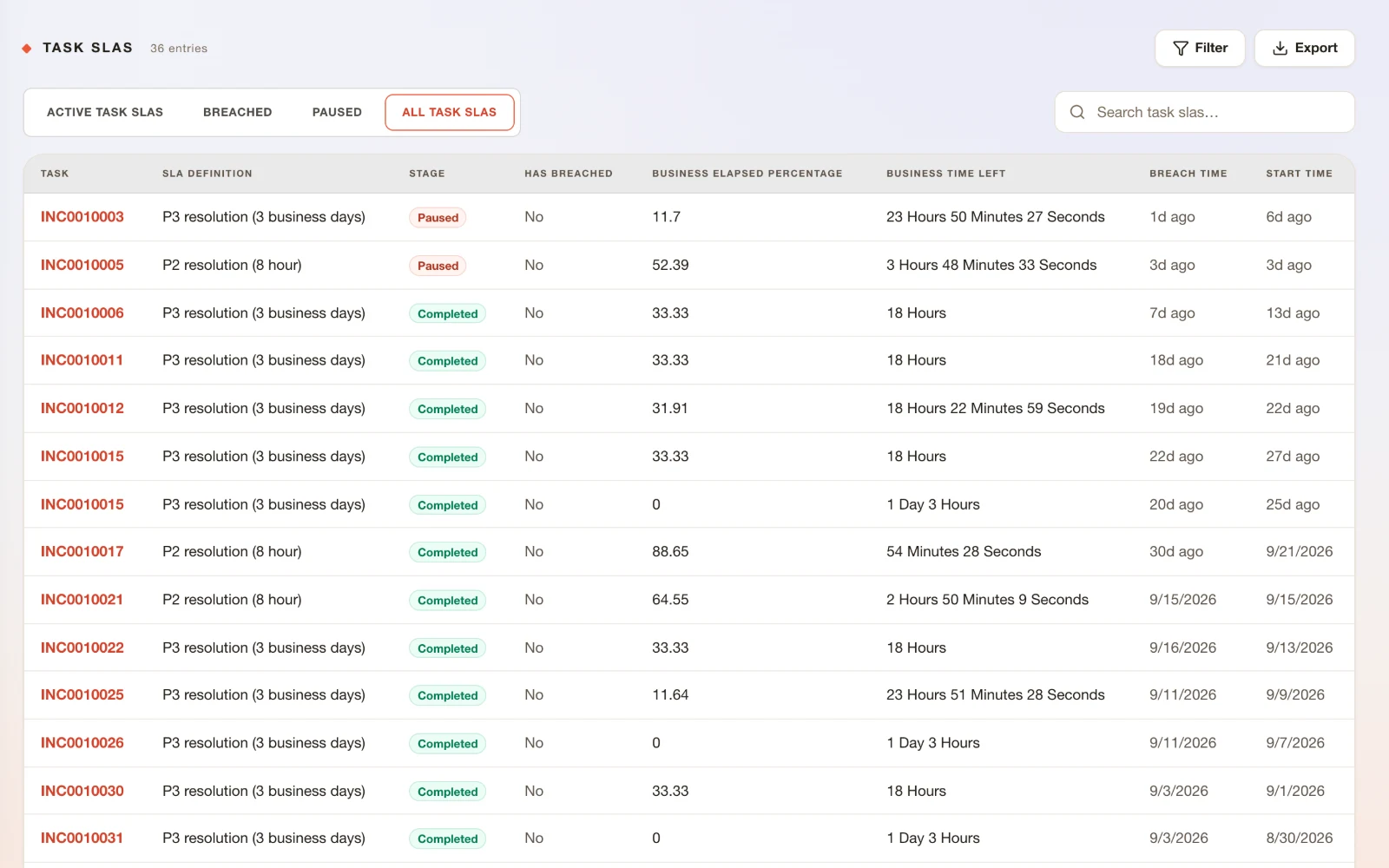Open the INC0010030 task
Image resolution: width=1389 pixels, height=868 pixels.
tap(82, 791)
